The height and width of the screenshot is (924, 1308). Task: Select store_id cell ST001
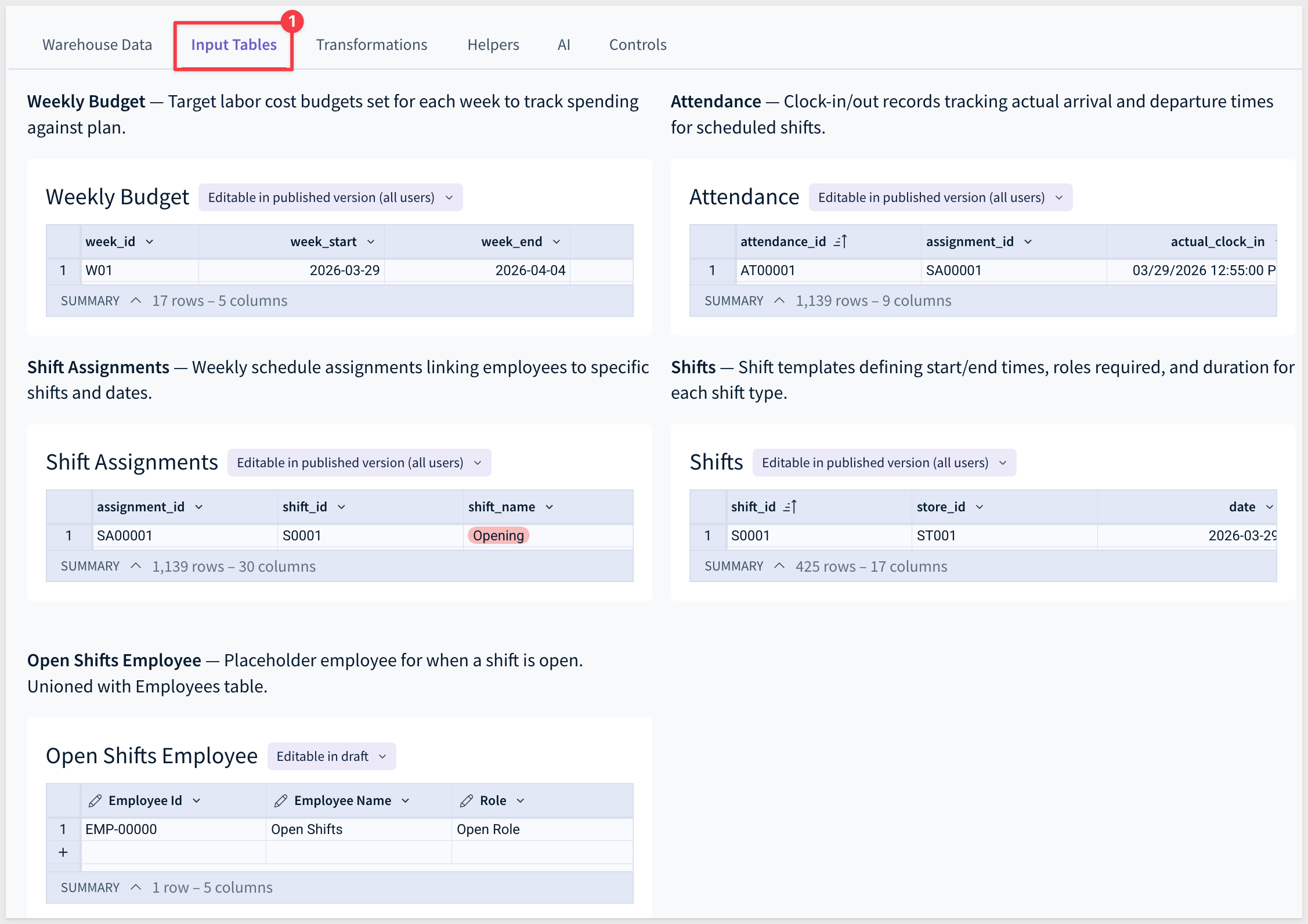coord(1005,536)
